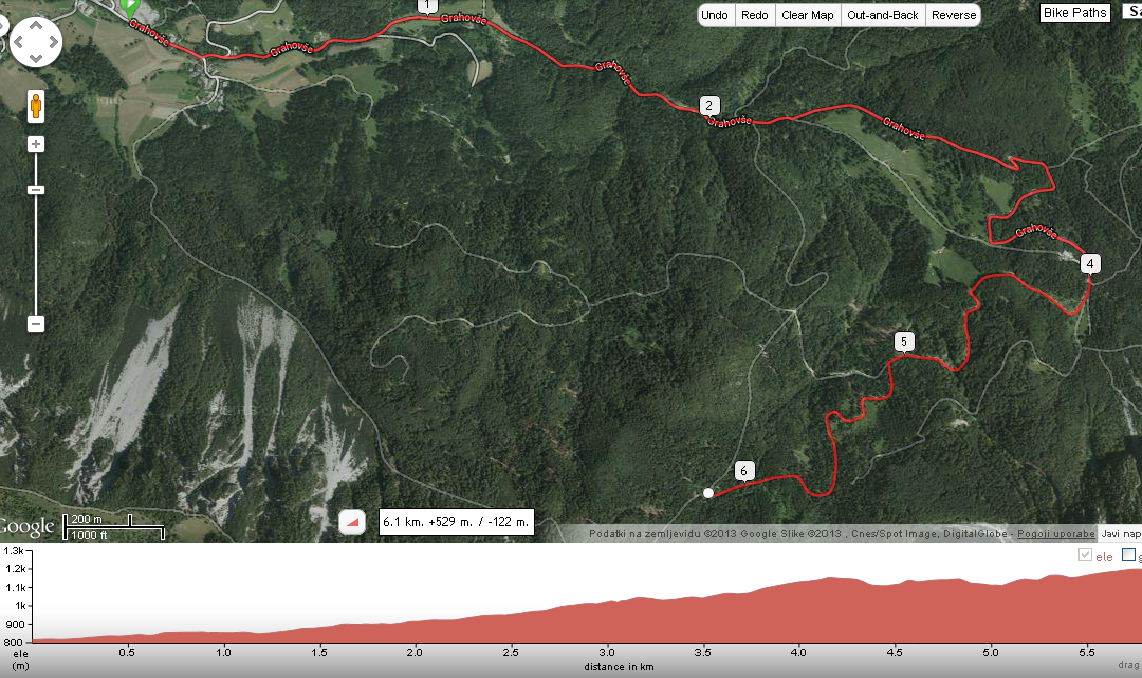Click the map pan navigation control
This screenshot has width=1142, height=678.
pos(36,42)
